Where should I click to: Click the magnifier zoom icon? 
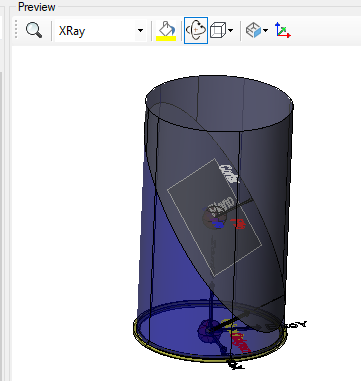[x=34, y=31]
